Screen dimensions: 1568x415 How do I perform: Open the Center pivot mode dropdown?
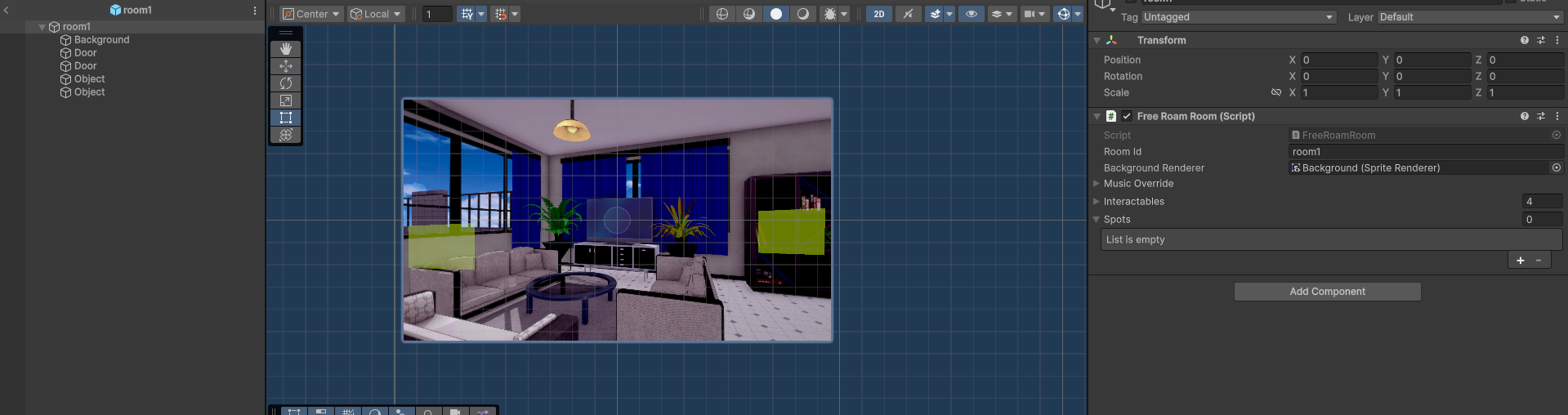point(311,14)
